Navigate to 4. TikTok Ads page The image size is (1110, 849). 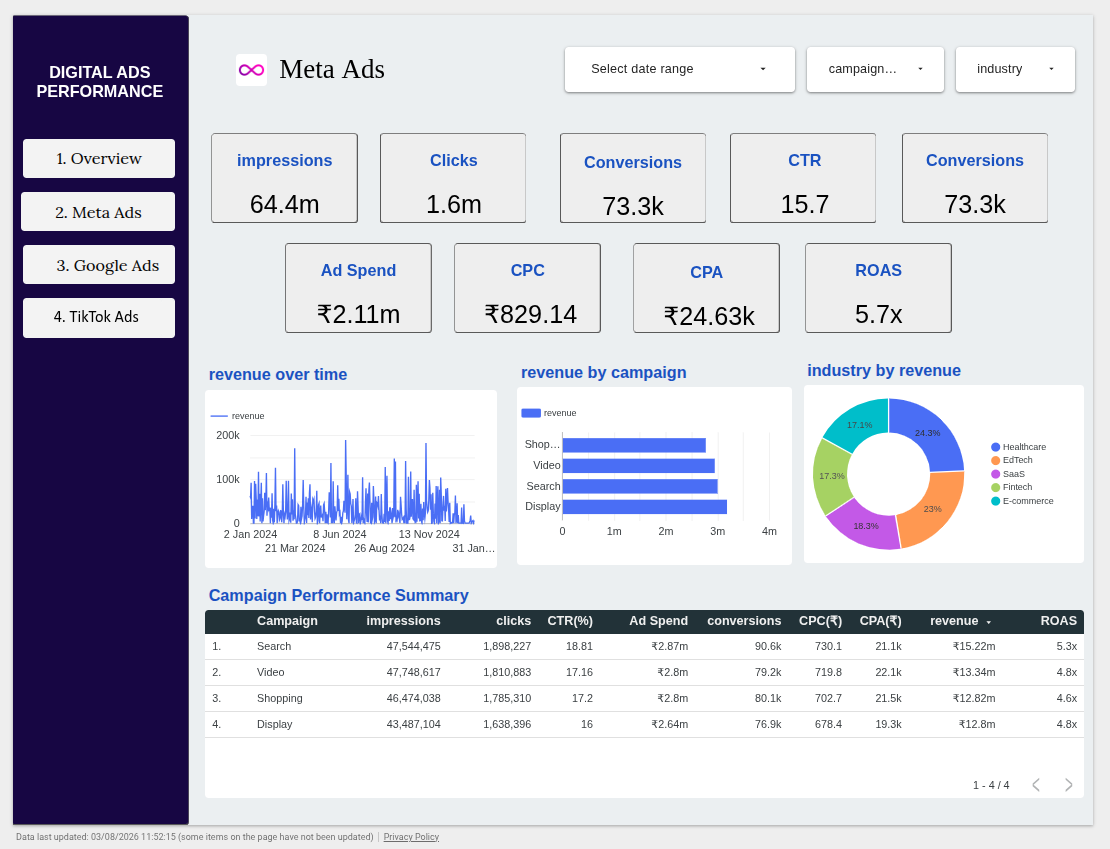(99, 317)
